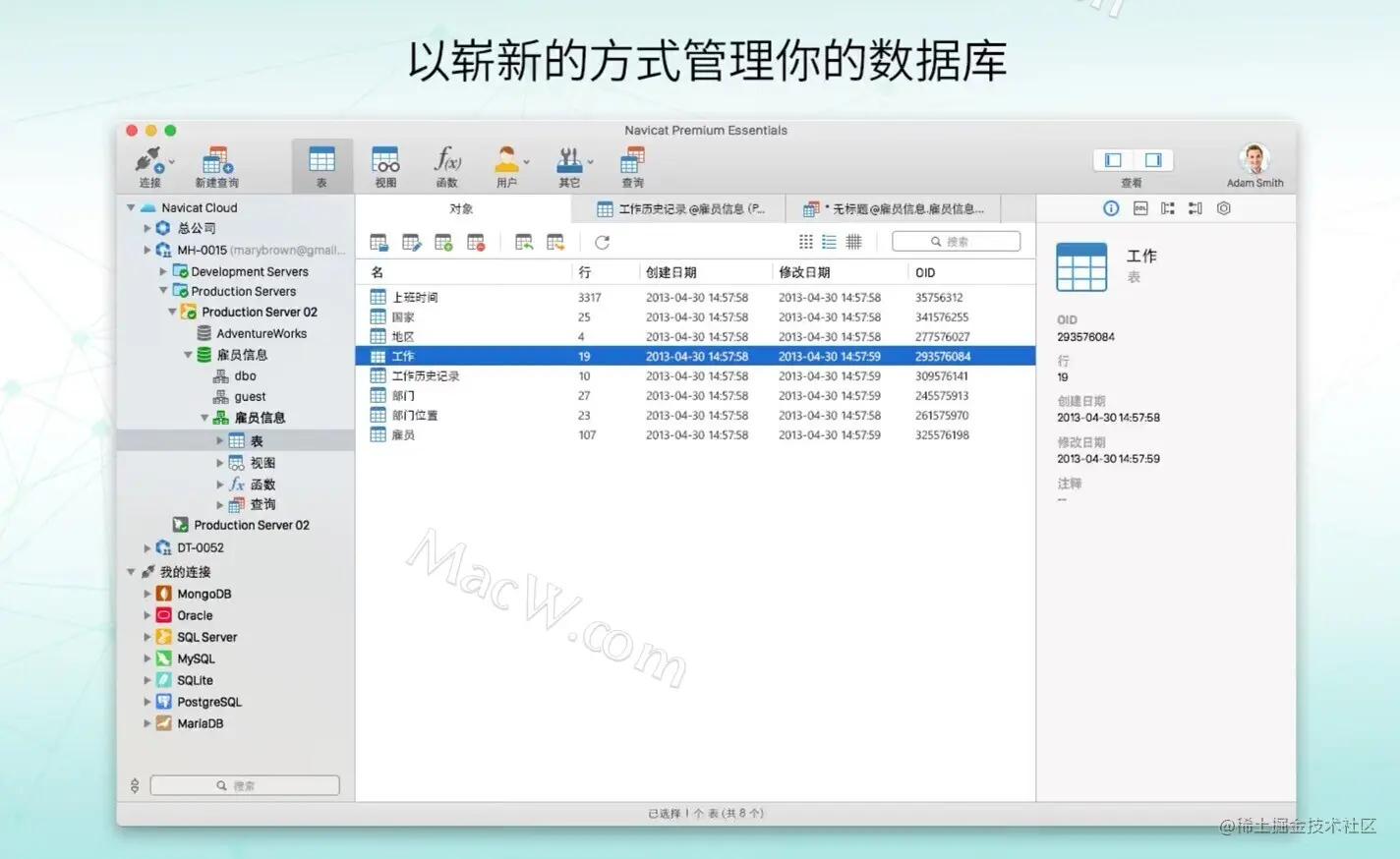The width and height of the screenshot is (1400, 859).
Task: Switch to 无标题 @雇员信息 query tab
Action: coord(894,208)
